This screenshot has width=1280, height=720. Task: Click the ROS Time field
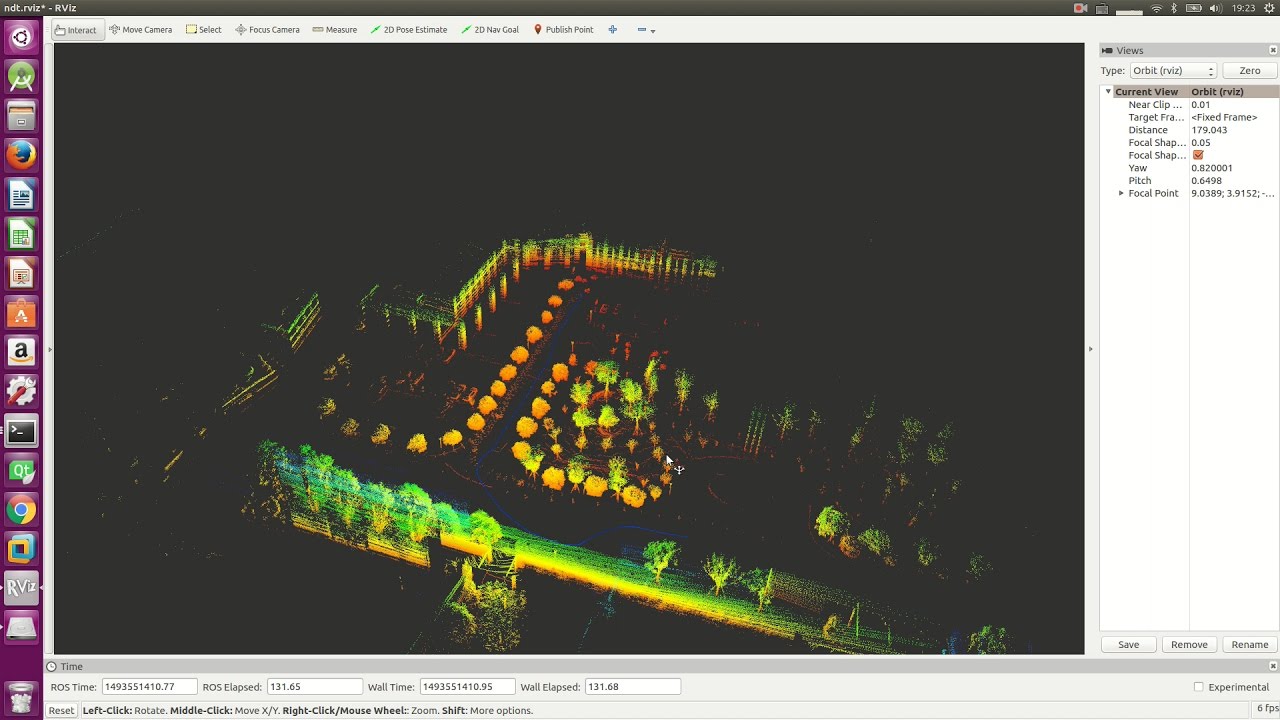[149, 687]
